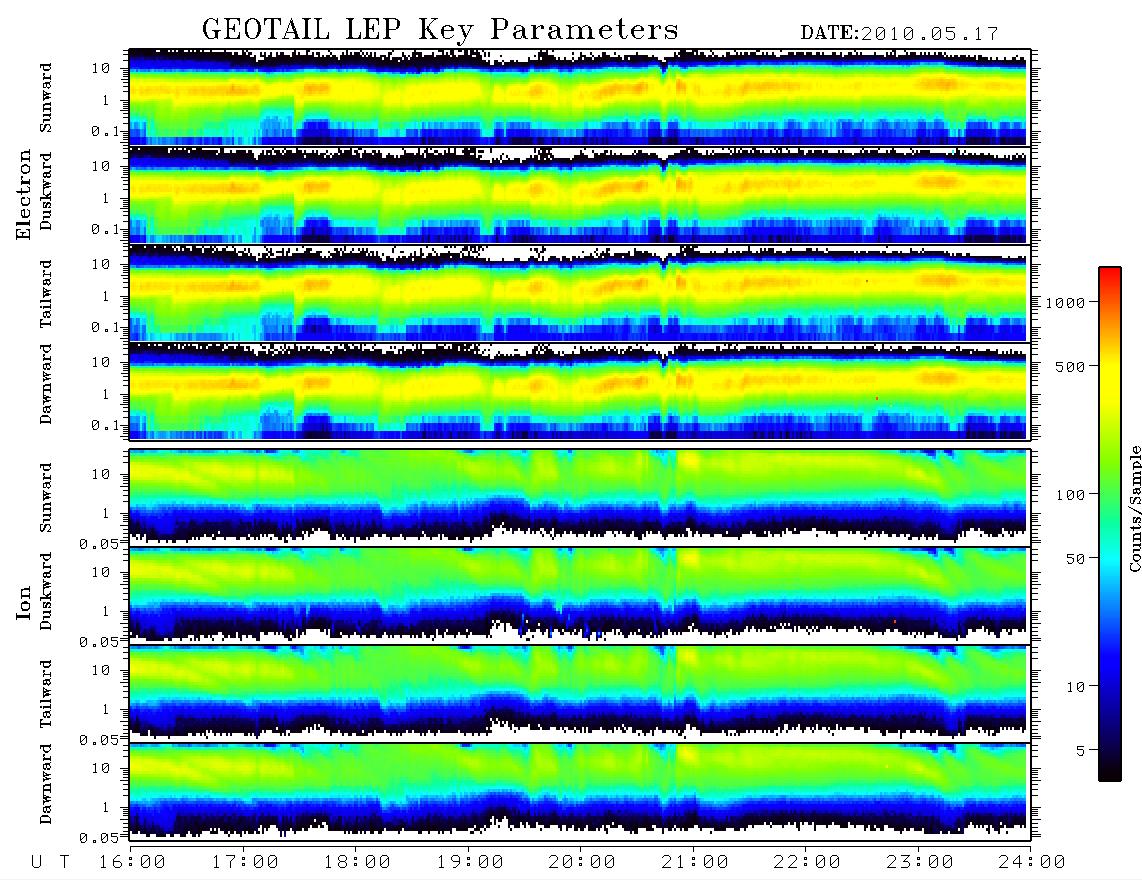Click the Ion Tailward spectrogram panel
Viewport: 1142px width, 880px height.
pyautogui.click(x=579, y=694)
